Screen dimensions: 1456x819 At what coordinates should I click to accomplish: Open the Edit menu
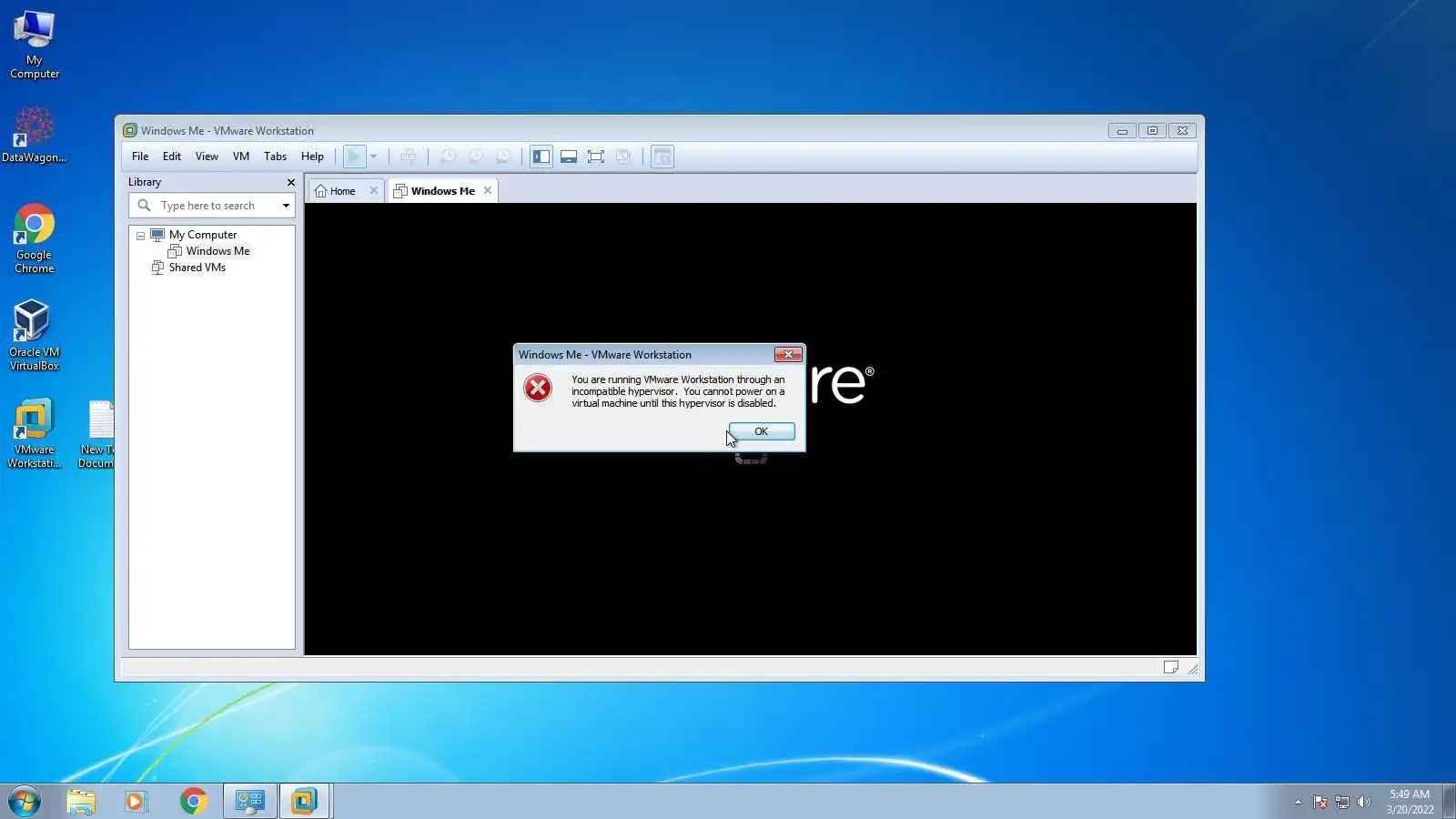pos(172,157)
